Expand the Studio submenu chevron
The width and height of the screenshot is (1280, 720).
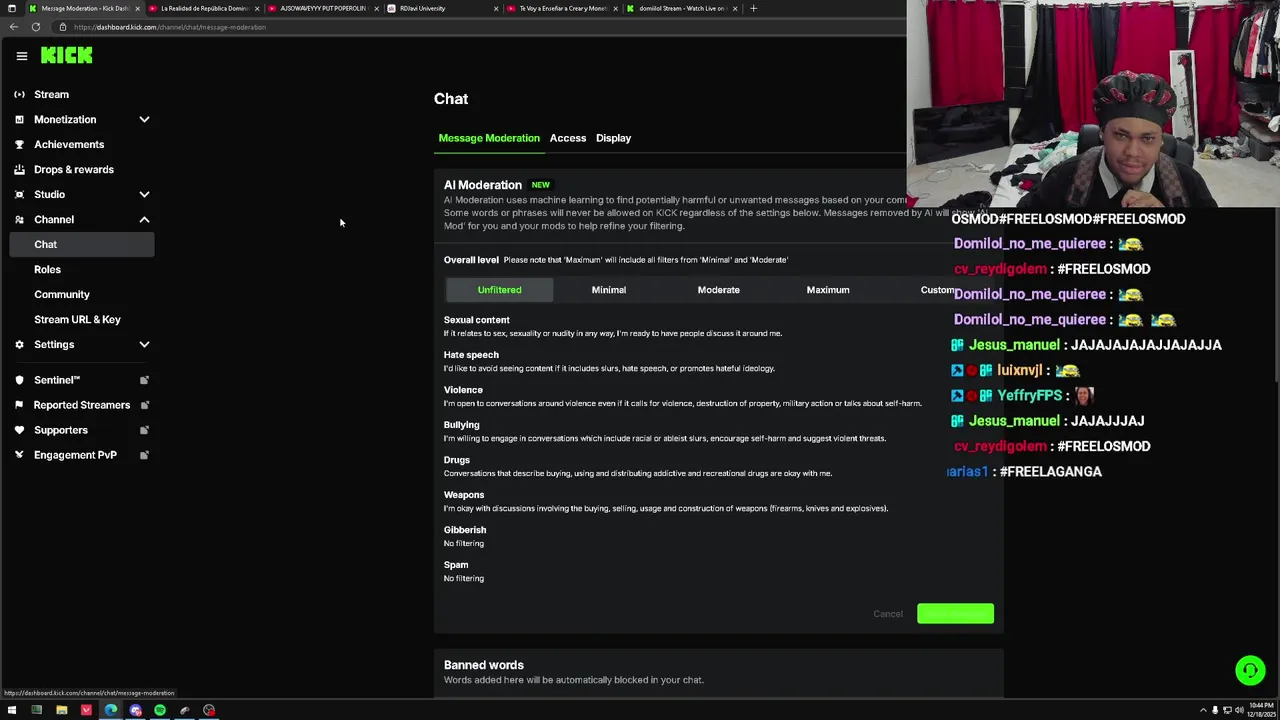coord(144,194)
